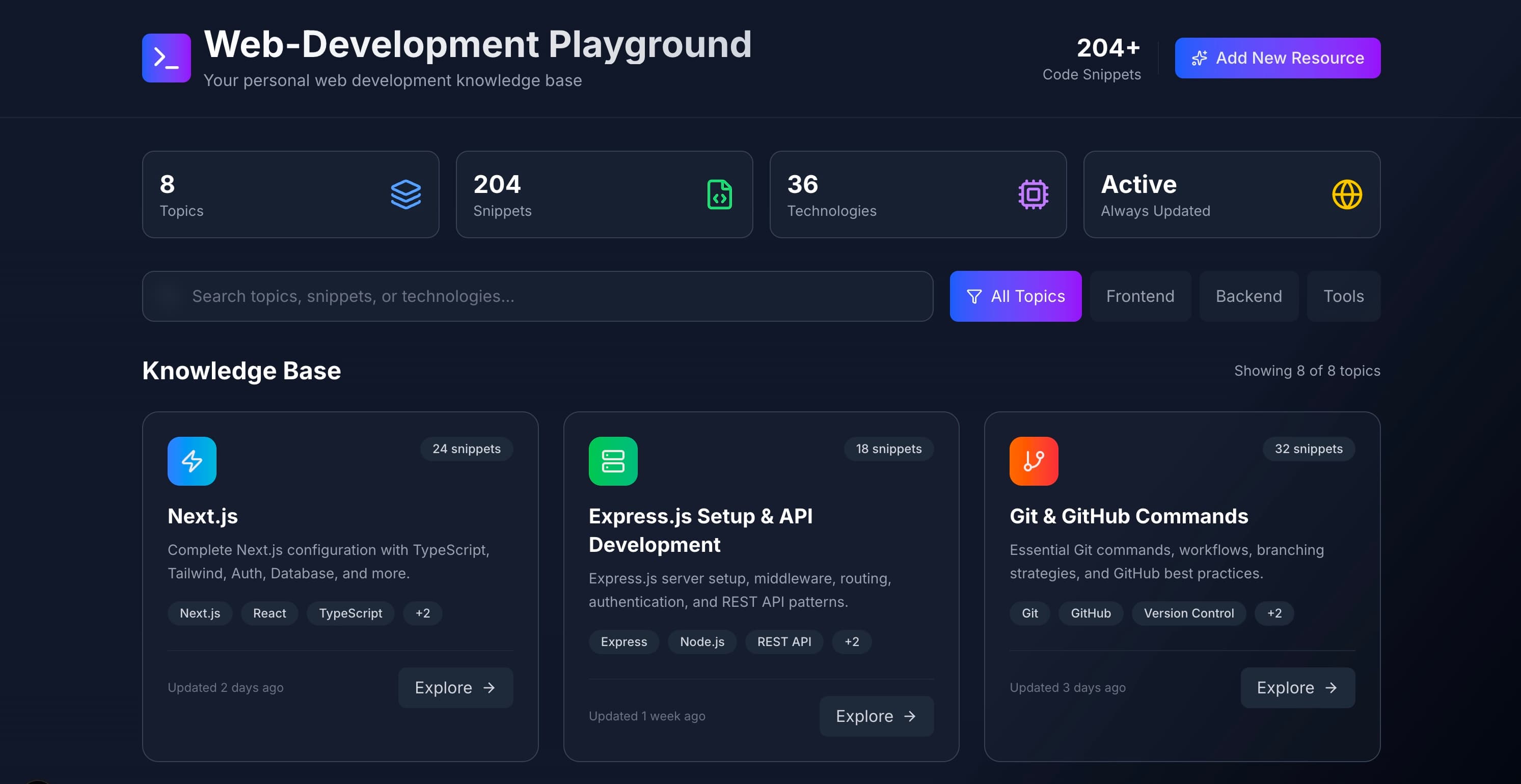Click the green server icon on Express.js card
Viewport: 1521px width, 784px height.
click(x=613, y=461)
